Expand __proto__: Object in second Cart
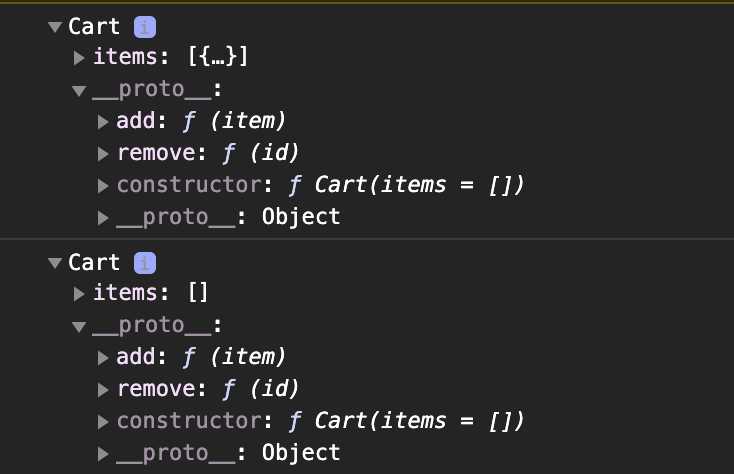 [103, 453]
